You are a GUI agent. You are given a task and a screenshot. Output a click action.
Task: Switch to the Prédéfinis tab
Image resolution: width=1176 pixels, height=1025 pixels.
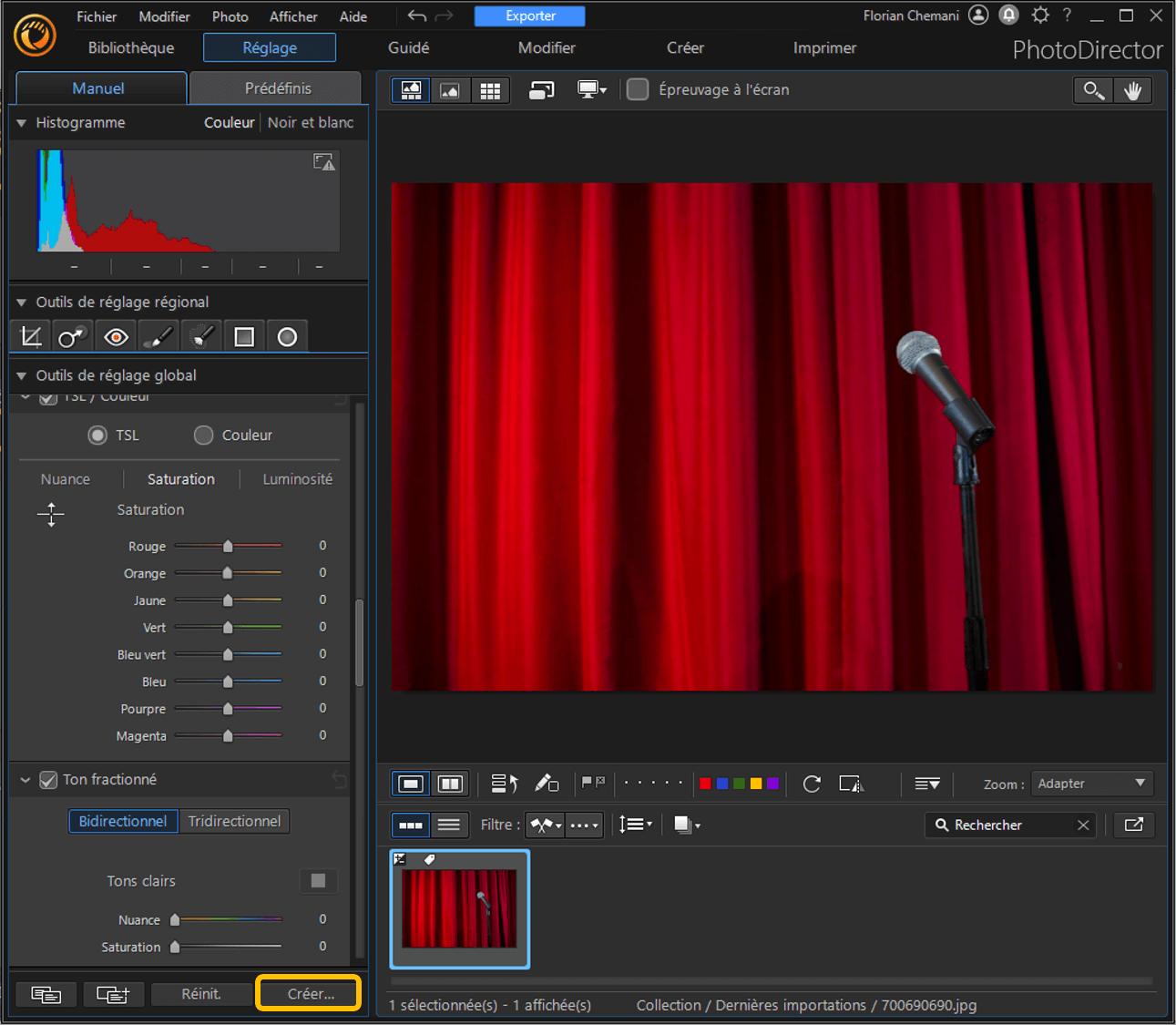click(278, 88)
